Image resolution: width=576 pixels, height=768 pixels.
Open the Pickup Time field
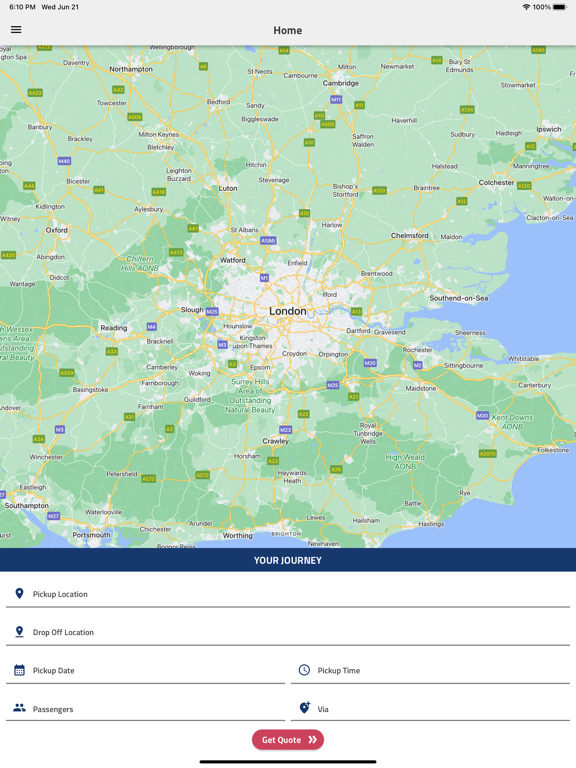[x=431, y=671]
